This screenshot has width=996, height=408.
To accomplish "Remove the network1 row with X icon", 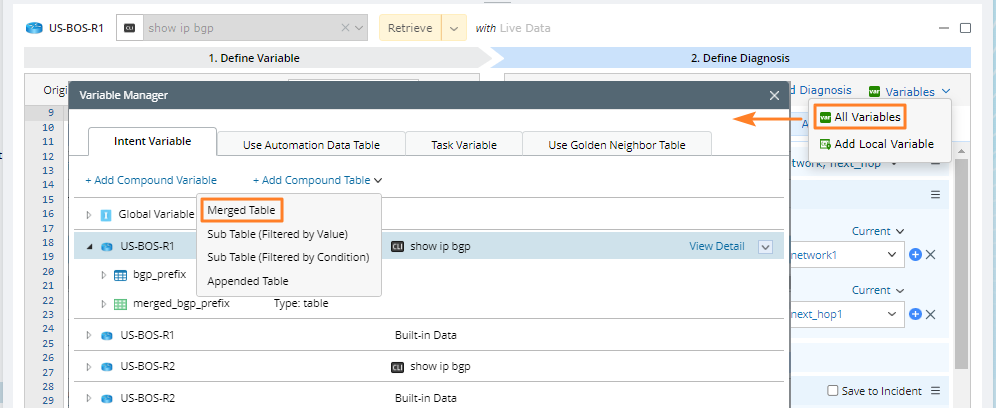I will pyautogui.click(x=930, y=255).
